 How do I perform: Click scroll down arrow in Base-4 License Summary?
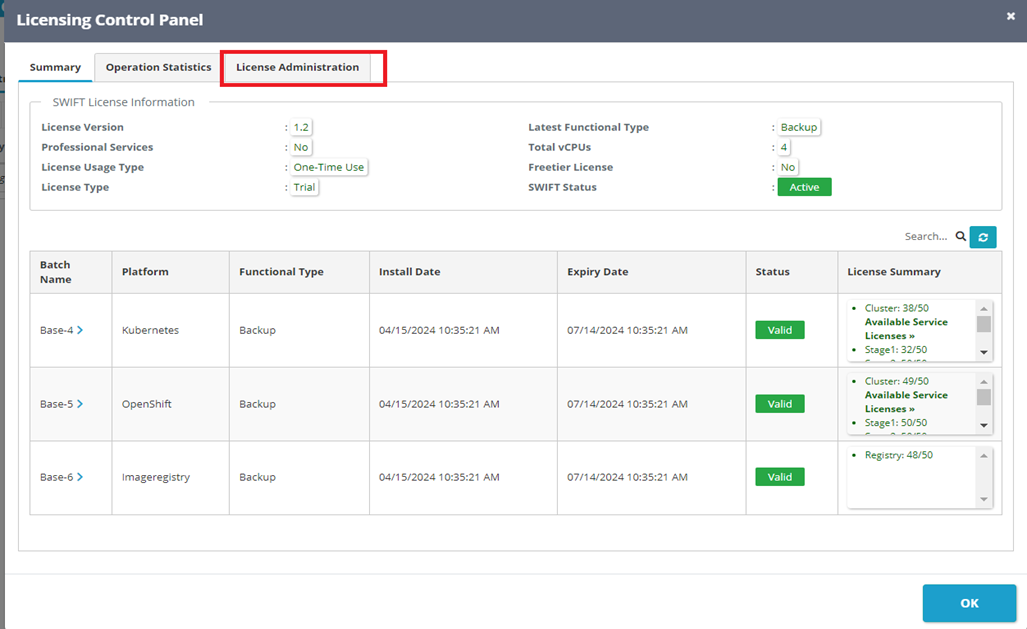pos(984,353)
